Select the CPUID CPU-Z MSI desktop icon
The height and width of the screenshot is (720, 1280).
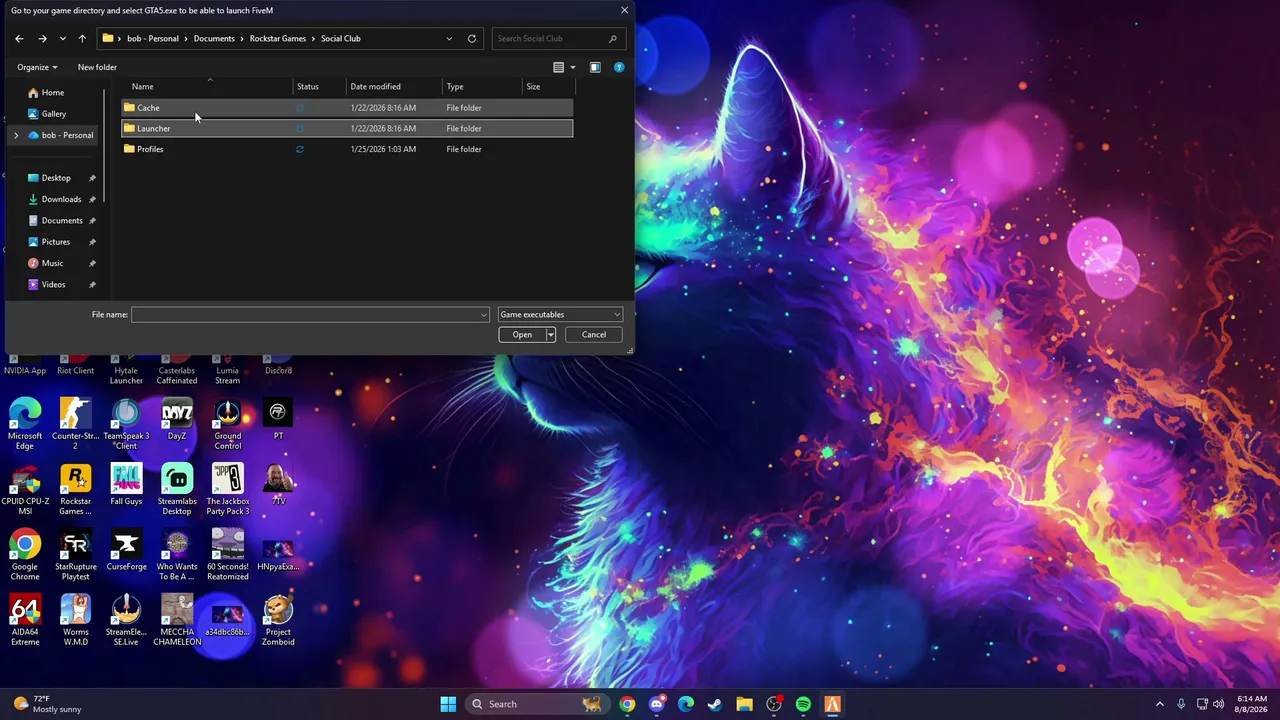point(25,489)
